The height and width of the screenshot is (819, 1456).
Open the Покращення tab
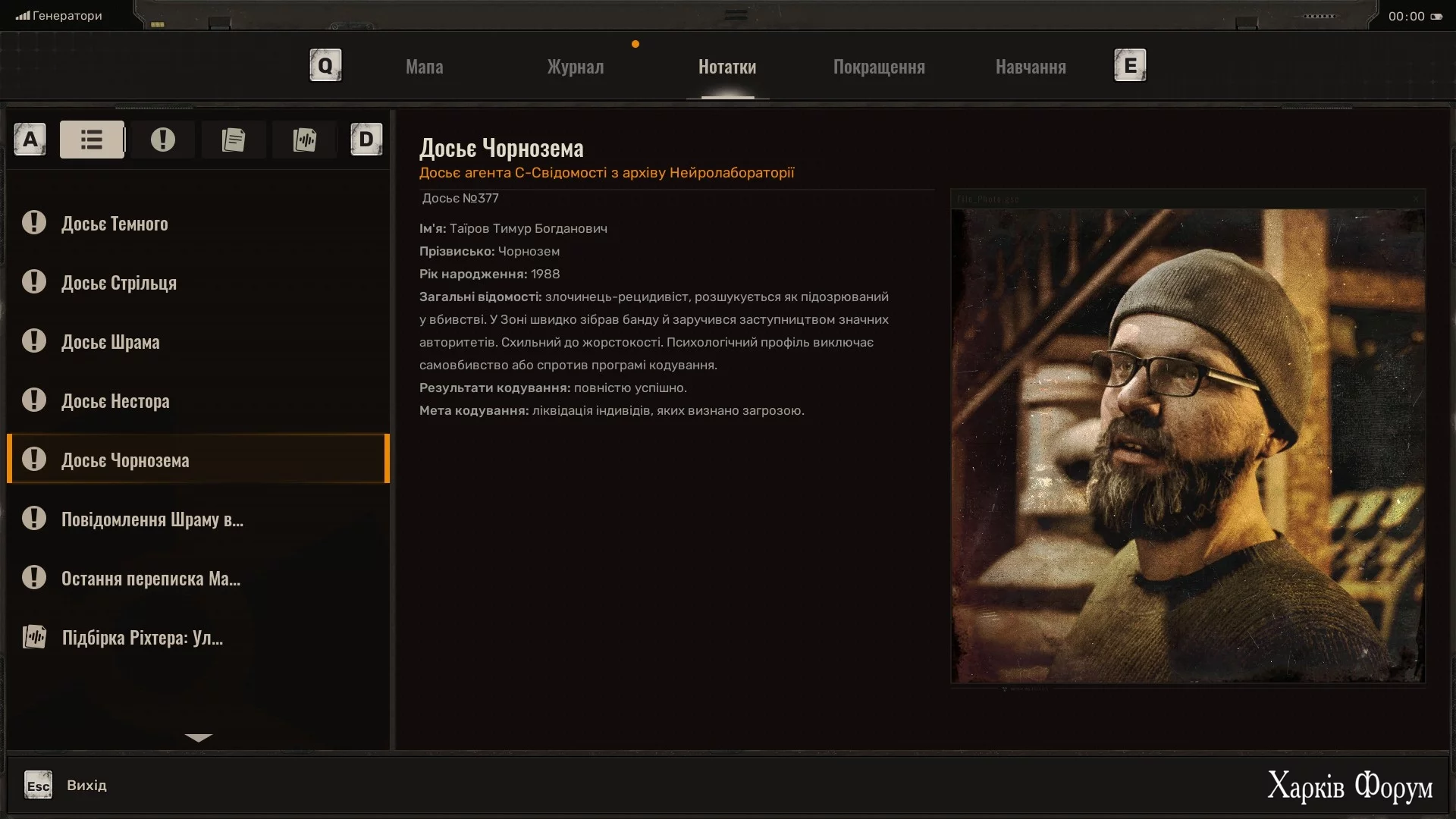click(x=879, y=67)
